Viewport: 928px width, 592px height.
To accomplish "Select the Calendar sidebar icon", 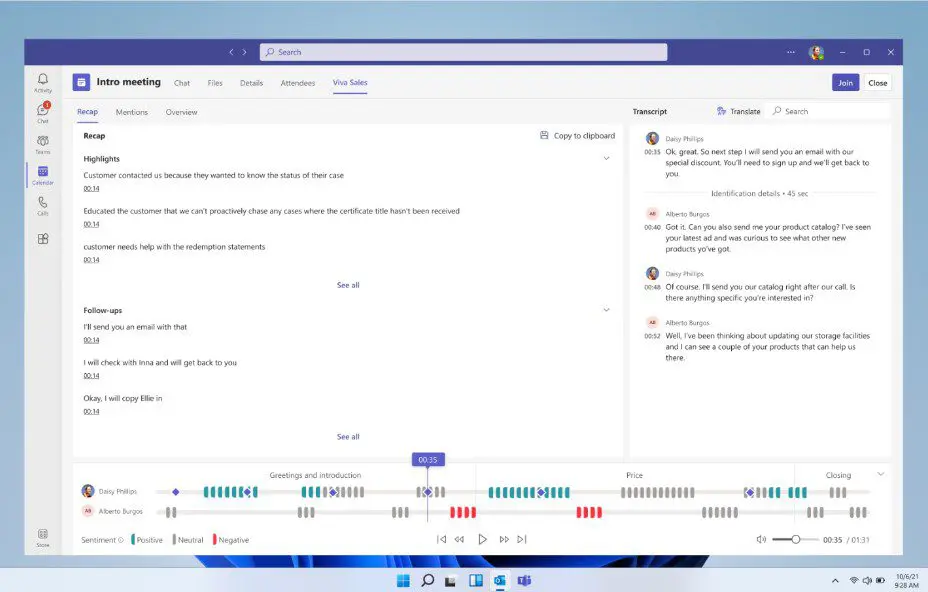I will (43, 175).
